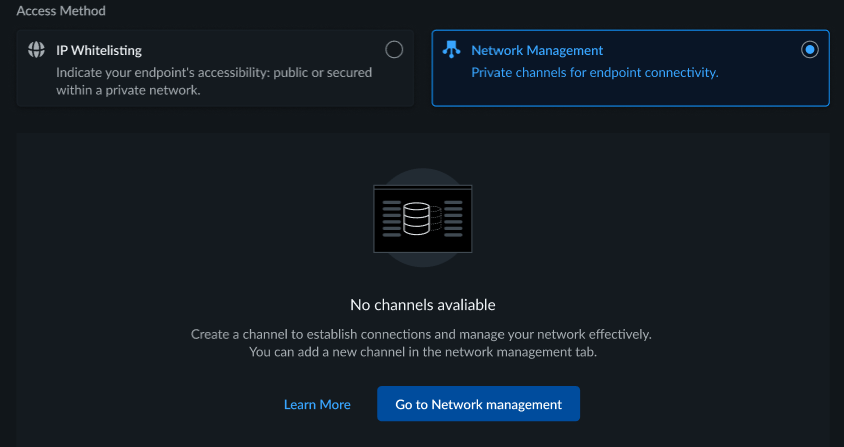This screenshot has width=844, height=447.
Task: Click the Access Method section label
Action: click(61, 11)
